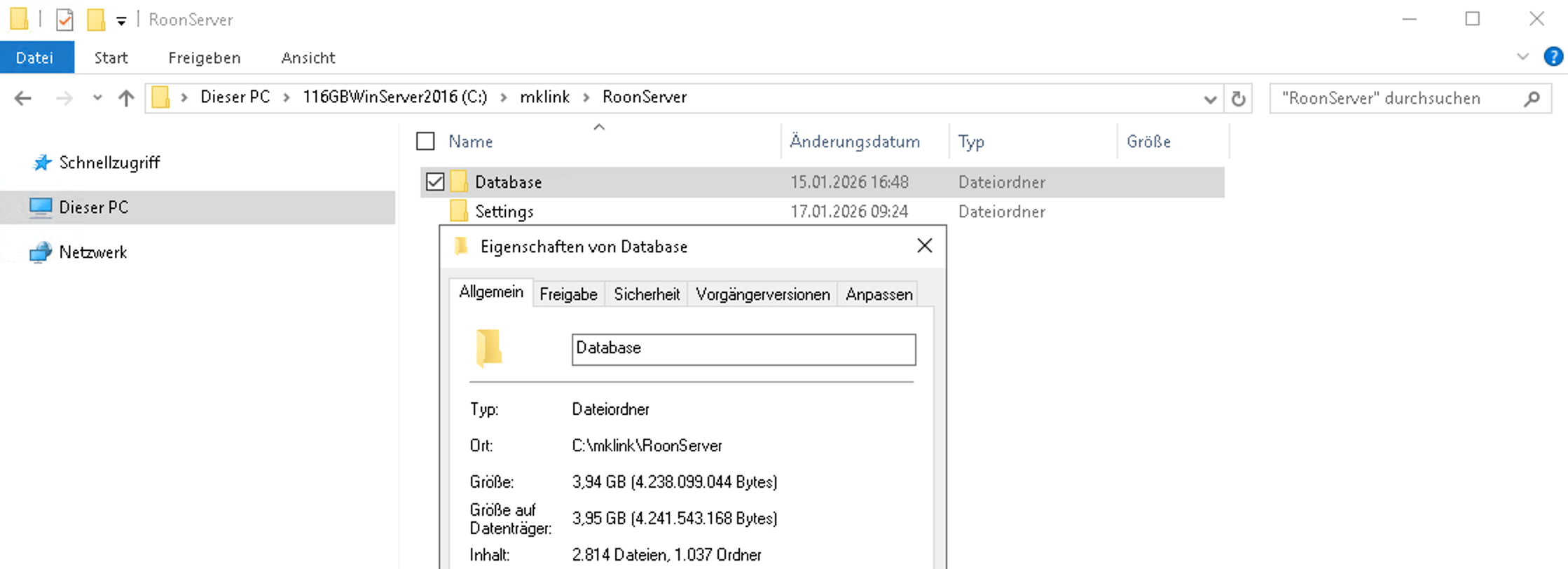Open Netzwerk in the navigation pane
The height and width of the screenshot is (569, 1568).
93,252
